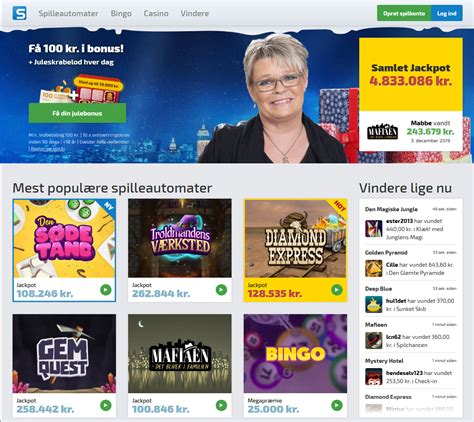Open the Diamond Express game thumbnail
This screenshot has height=422, width=474.
pos(295,239)
